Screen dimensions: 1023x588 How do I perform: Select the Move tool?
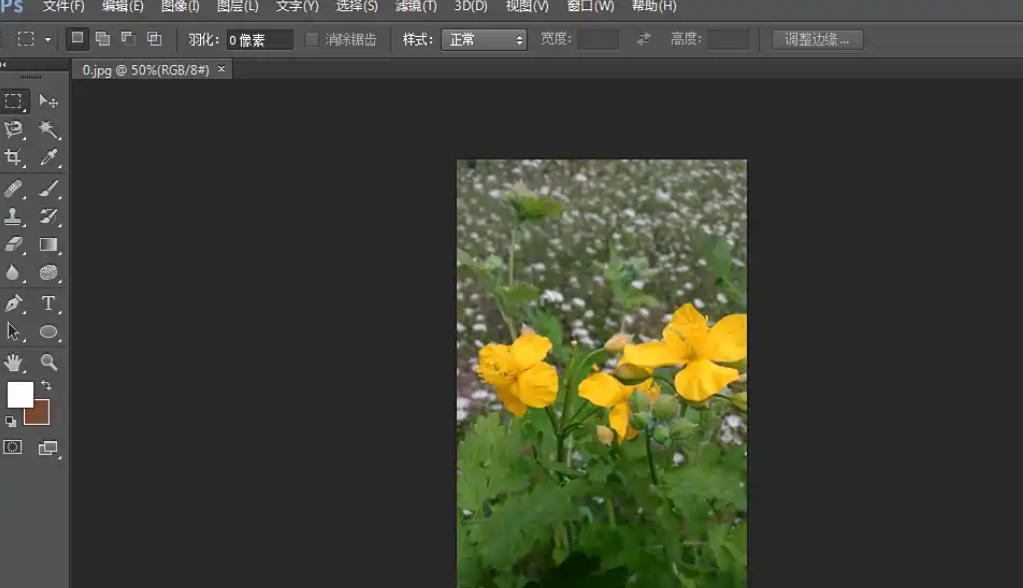click(48, 101)
